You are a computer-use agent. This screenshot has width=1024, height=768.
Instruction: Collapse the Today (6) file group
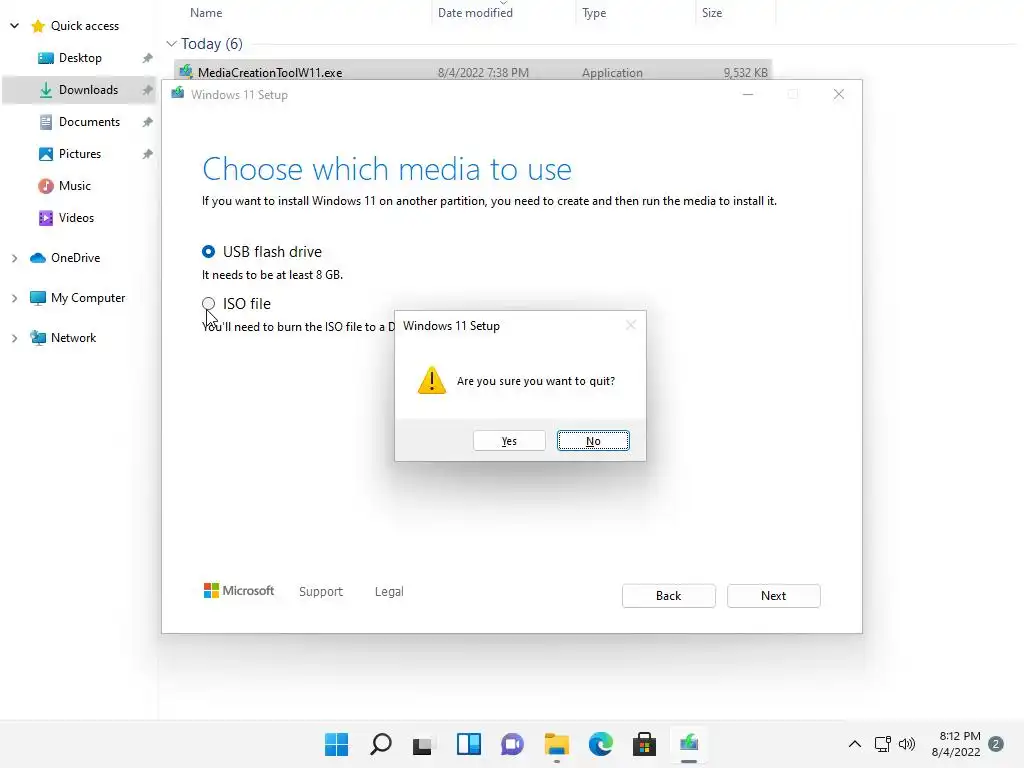[171, 44]
